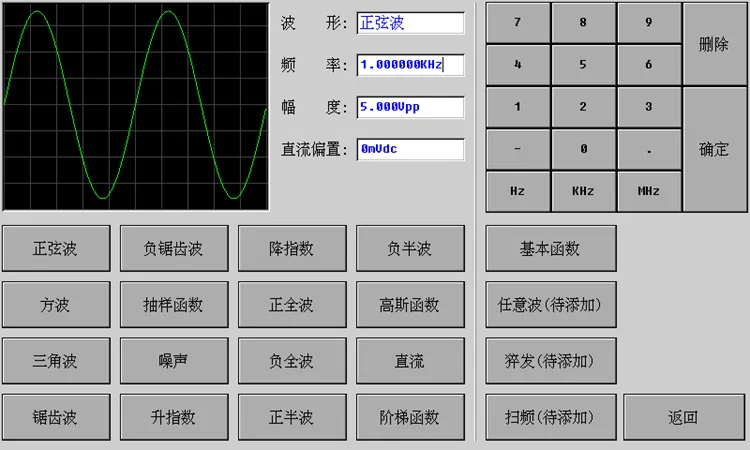Select the Hz unit key

click(x=518, y=191)
